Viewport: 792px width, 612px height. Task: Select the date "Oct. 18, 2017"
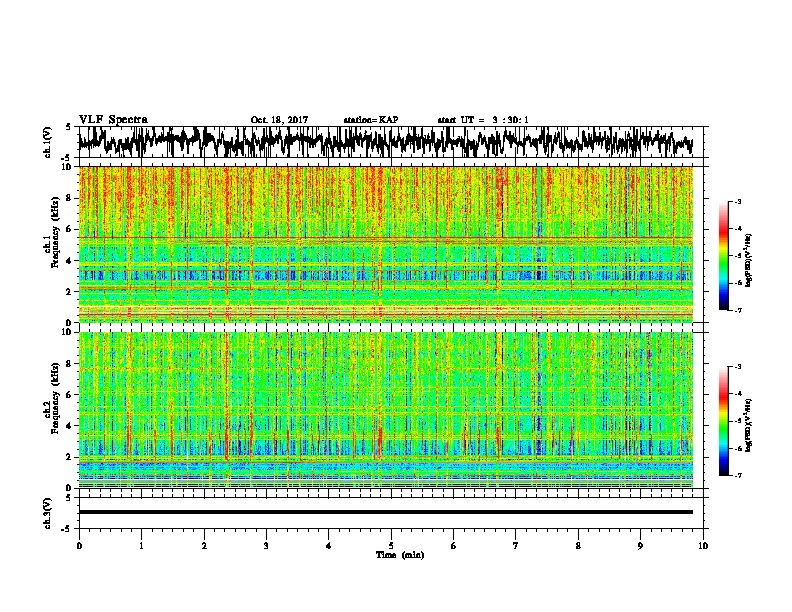click(279, 120)
